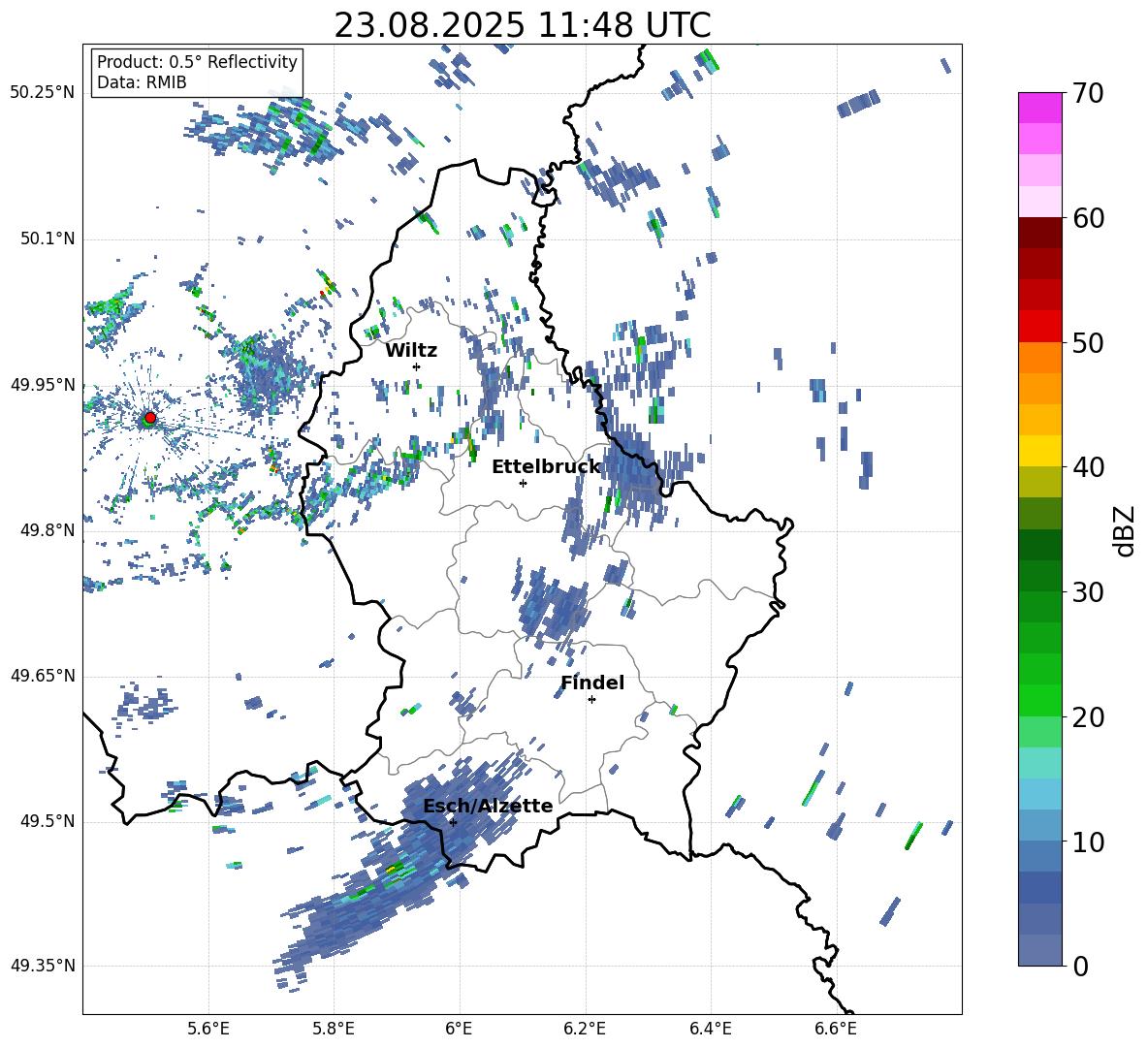Viewport: 1148px width, 1048px height.
Task: Click the orange colorbar segment below 50
Action: 1039,357
